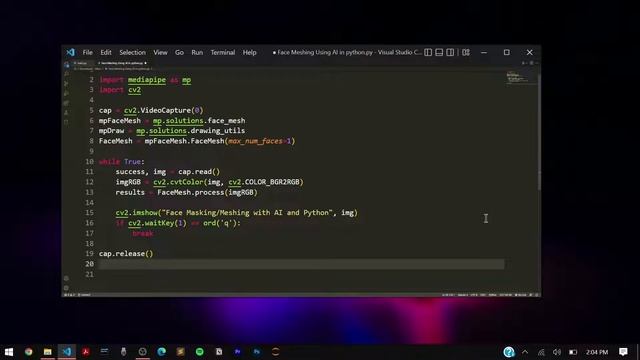This screenshot has width=640, height=360.
Task: Click 'mp.solutions.face_mesh' on line 6
Action: [x=199, y=120]
